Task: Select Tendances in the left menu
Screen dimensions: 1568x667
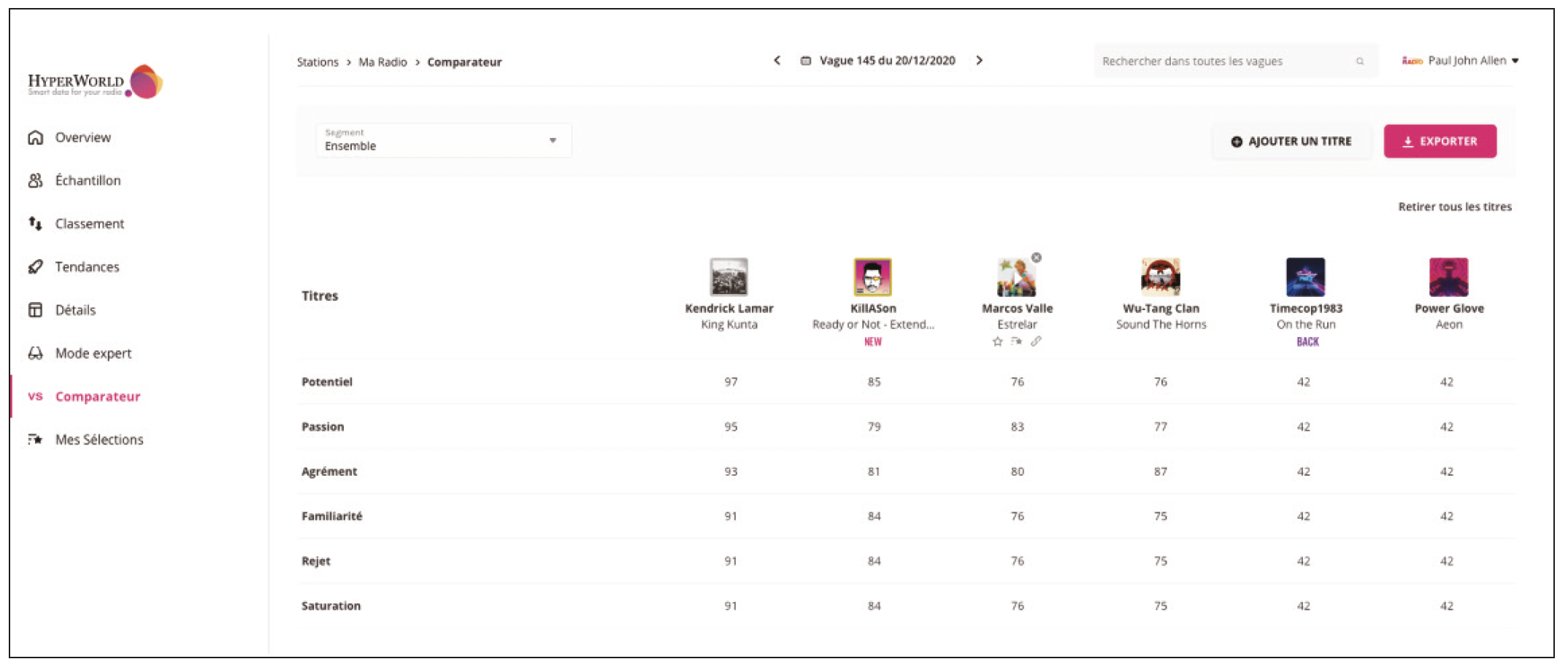Action: 86,267
